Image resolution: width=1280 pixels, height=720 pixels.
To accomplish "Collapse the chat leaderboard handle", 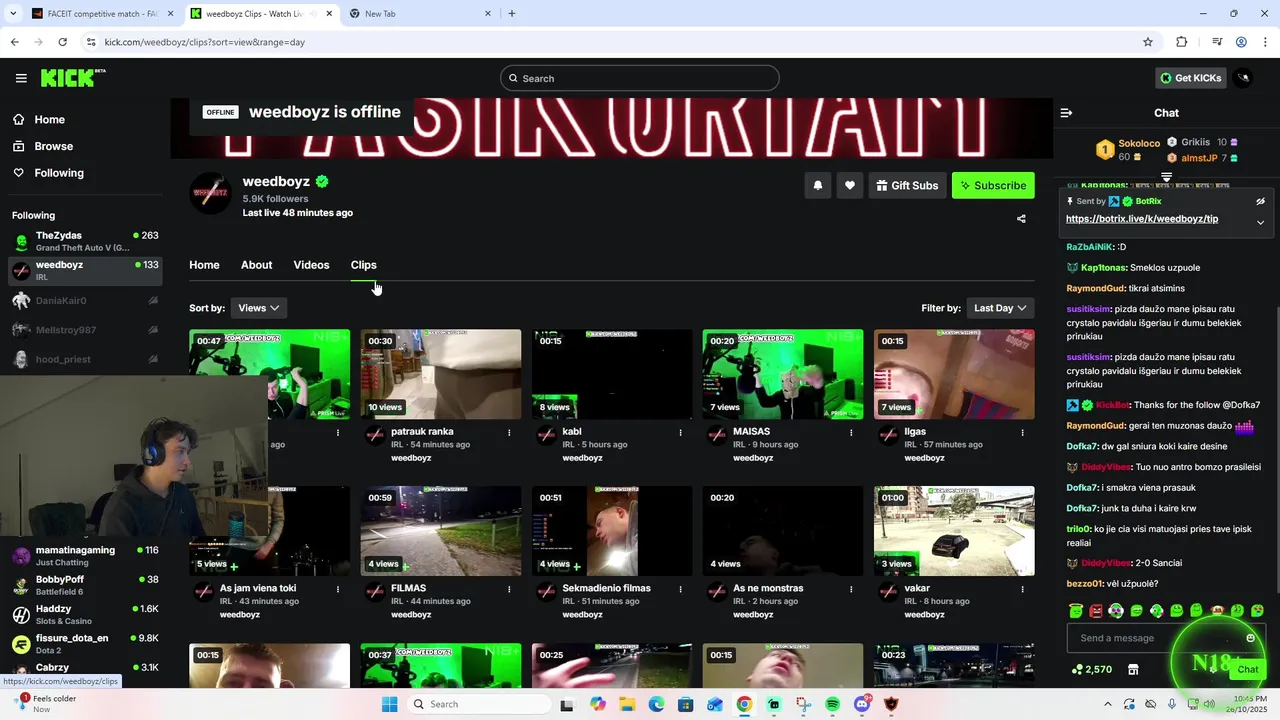I will 1166,177.
